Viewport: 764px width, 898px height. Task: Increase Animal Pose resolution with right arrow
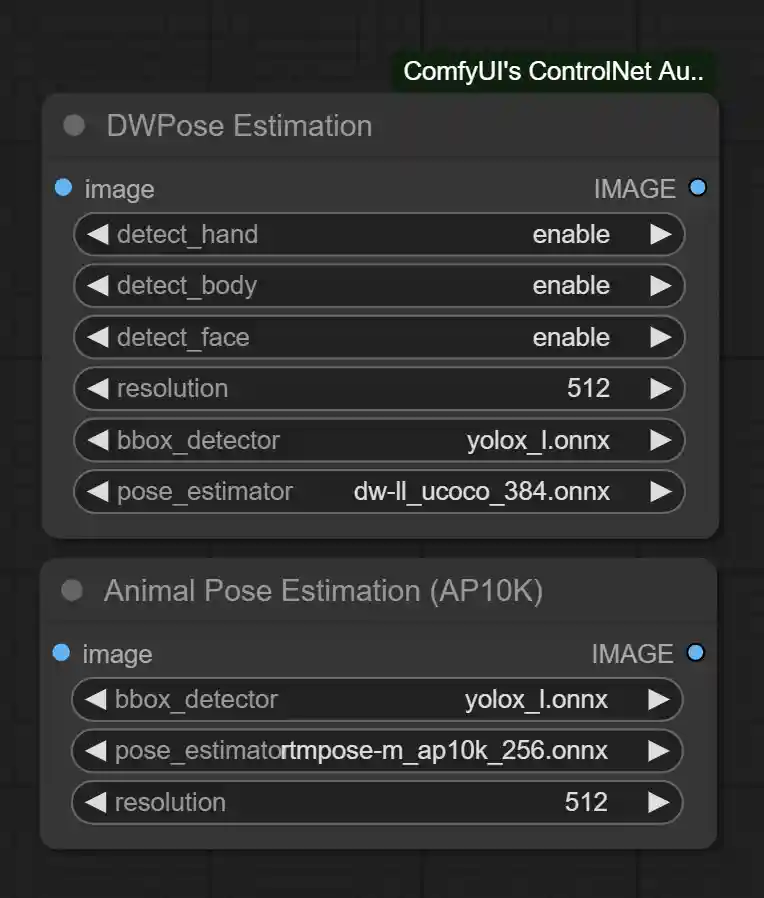[x=658, y=802]
